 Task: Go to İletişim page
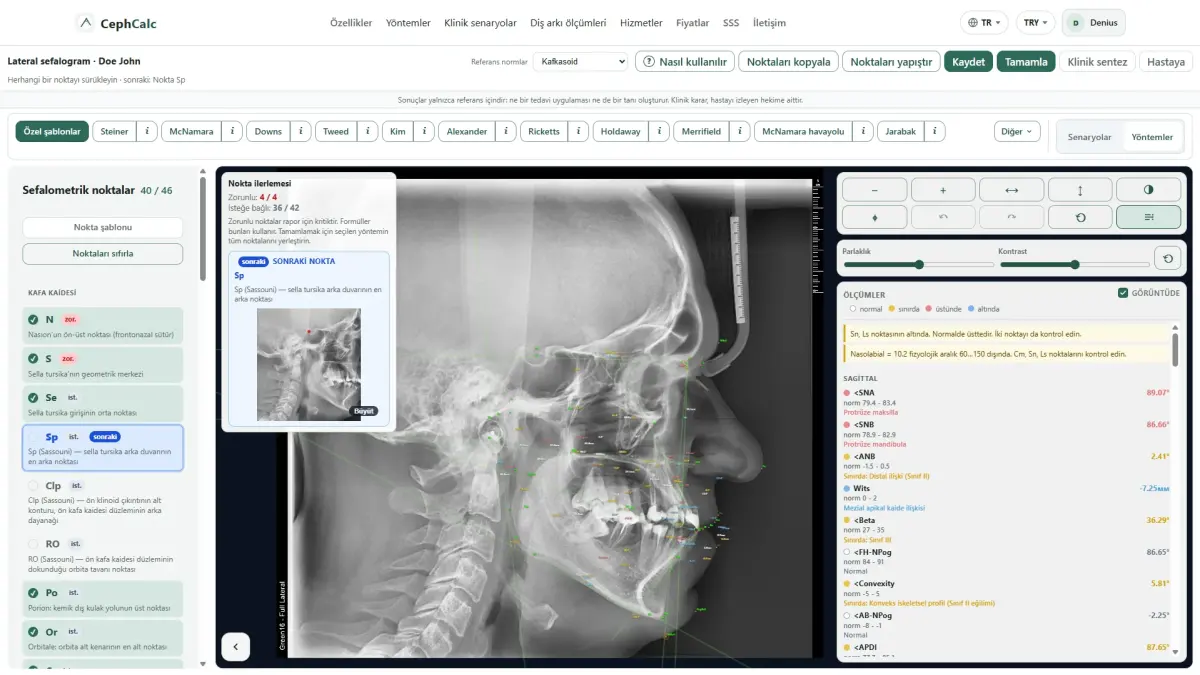769,23
